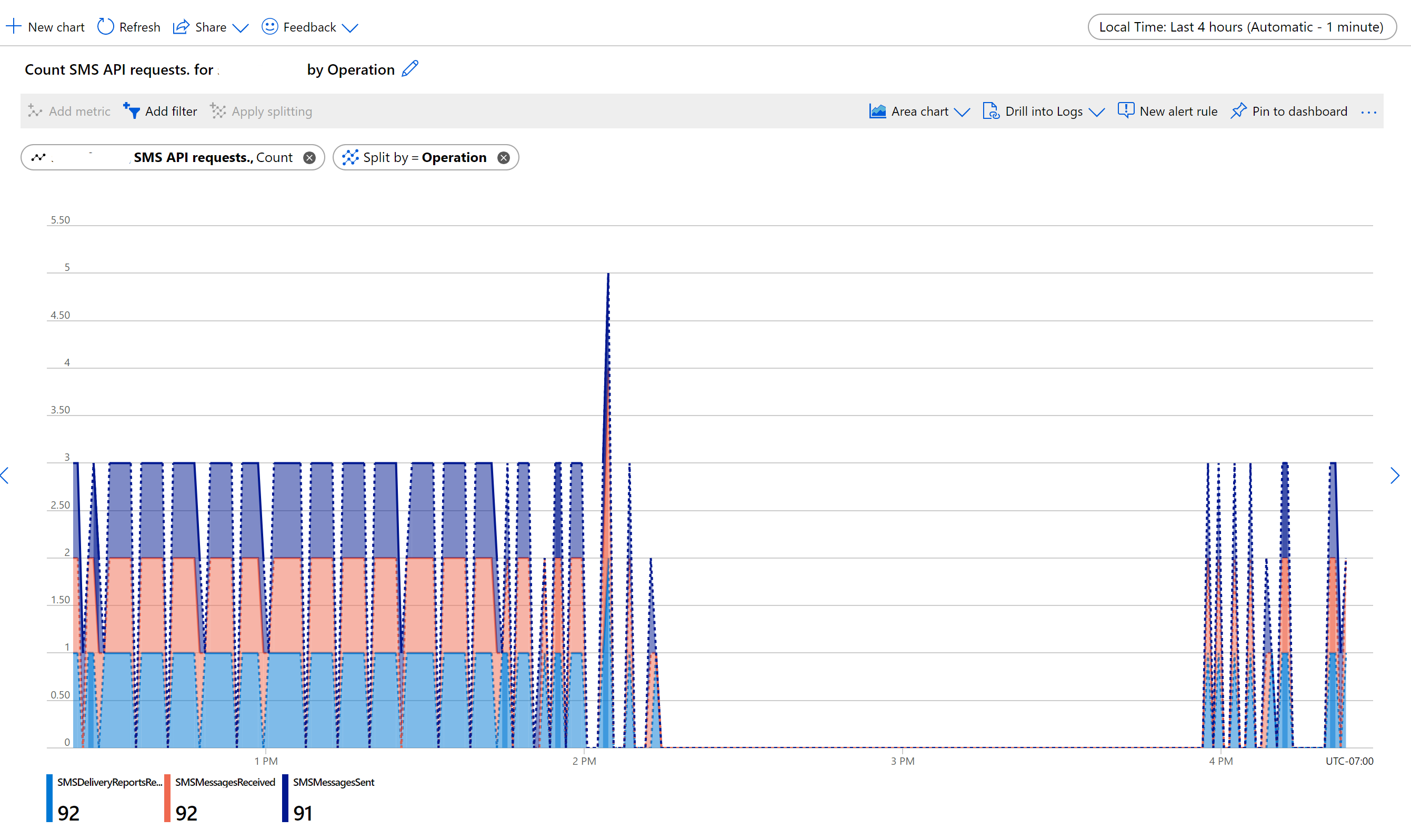Remove the SMS API requests metric pill
Viewport: 1411px width, 840px height.
(309, 158)
